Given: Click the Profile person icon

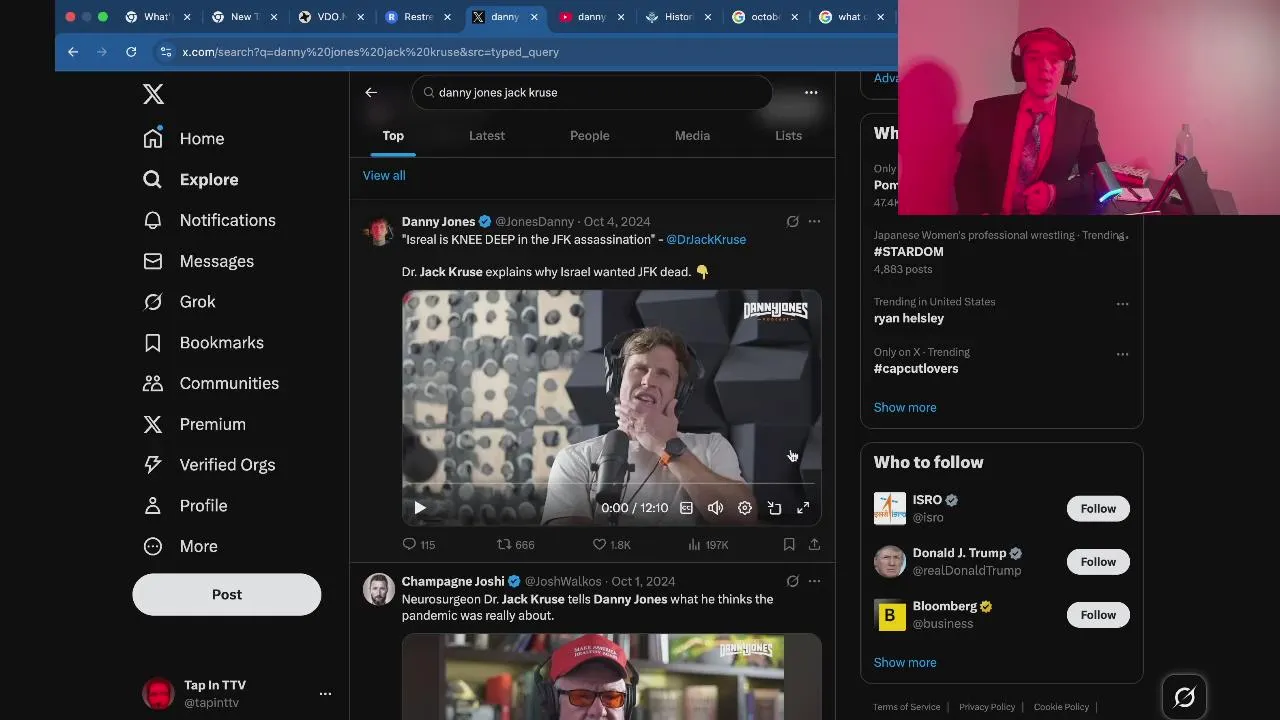Looking at the screenshot, I should point(153,505).
